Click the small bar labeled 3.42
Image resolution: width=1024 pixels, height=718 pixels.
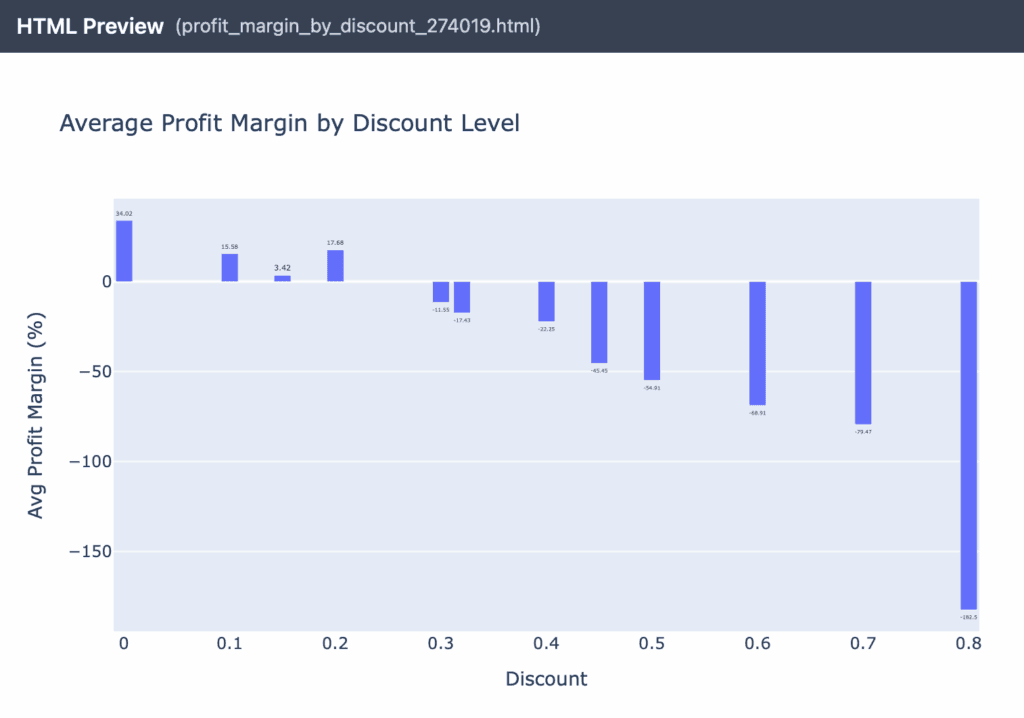point(283,278)
